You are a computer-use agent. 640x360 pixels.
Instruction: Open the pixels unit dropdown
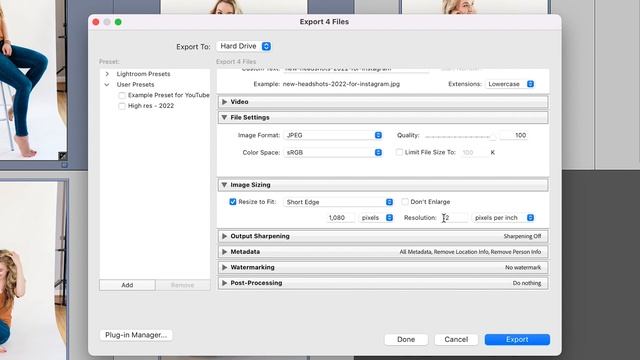tap(376, 218)
